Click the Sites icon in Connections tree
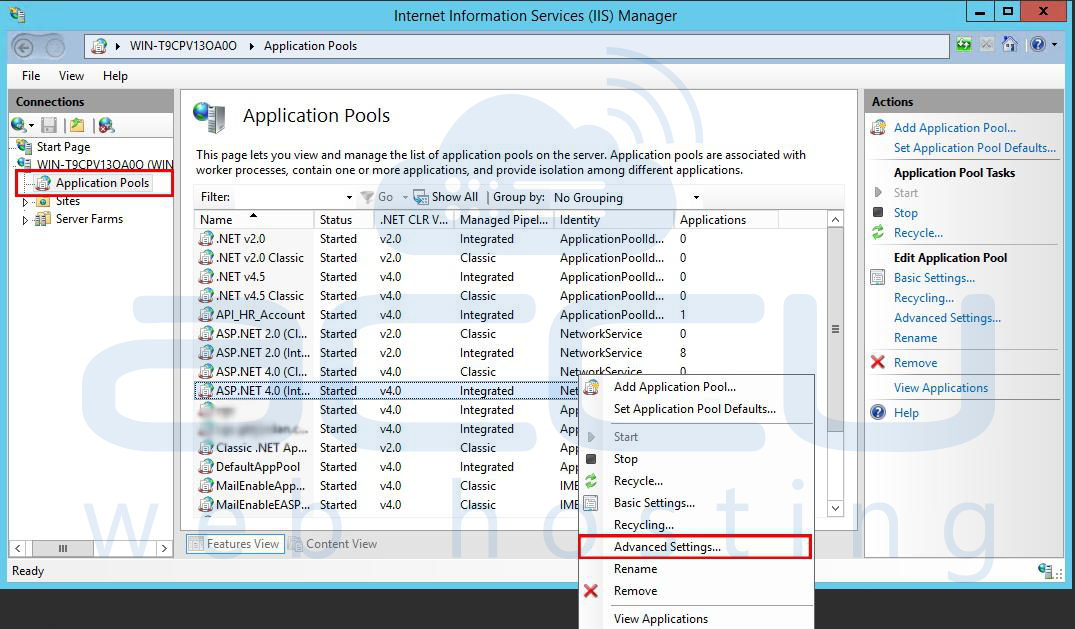Image resolution: width=1075 pixels, height=629 pixels. click(x=43, y=201)
